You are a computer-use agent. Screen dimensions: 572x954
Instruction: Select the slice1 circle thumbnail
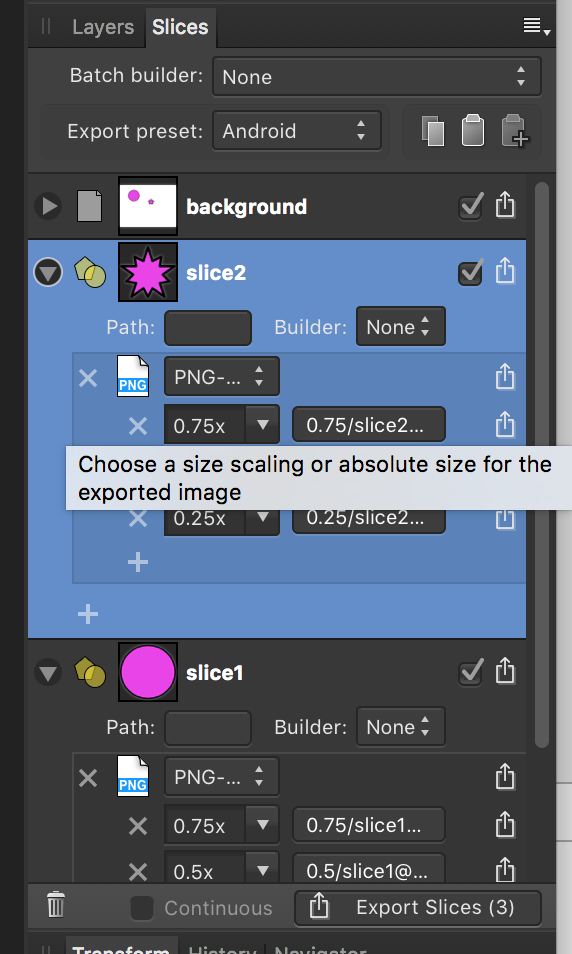[148, 672]
